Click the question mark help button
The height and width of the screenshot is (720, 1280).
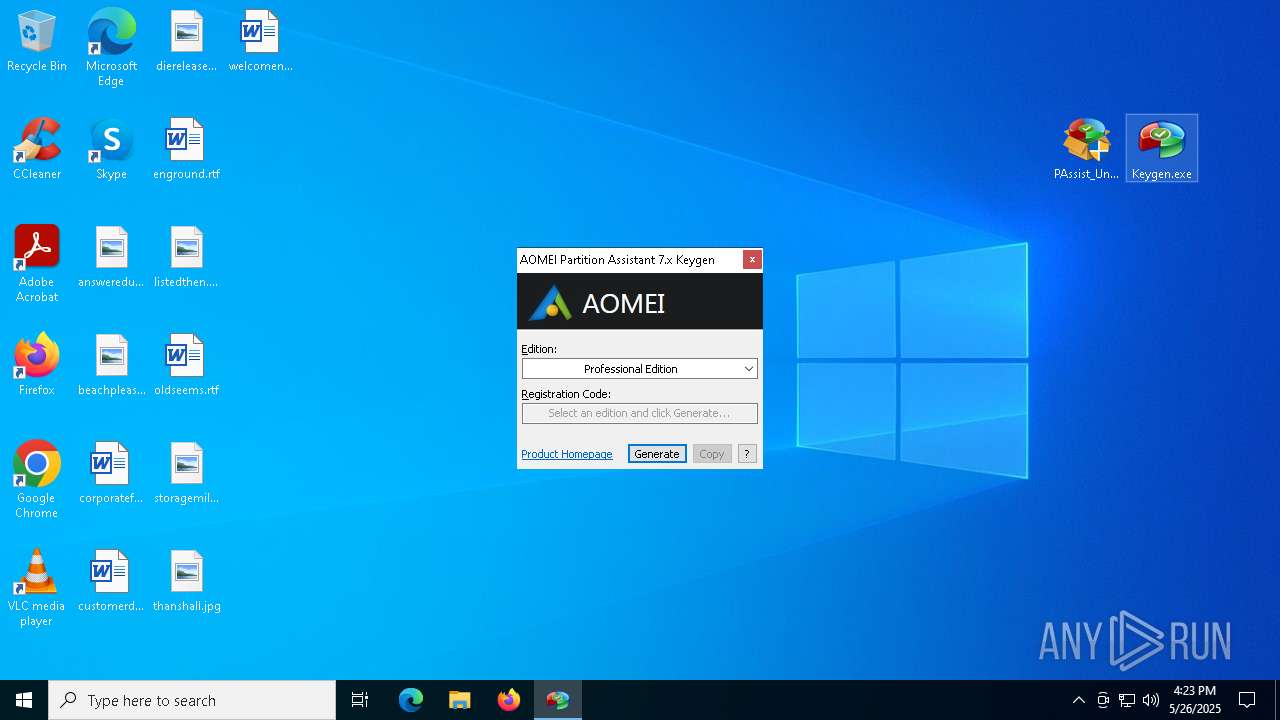coord(747,454)
